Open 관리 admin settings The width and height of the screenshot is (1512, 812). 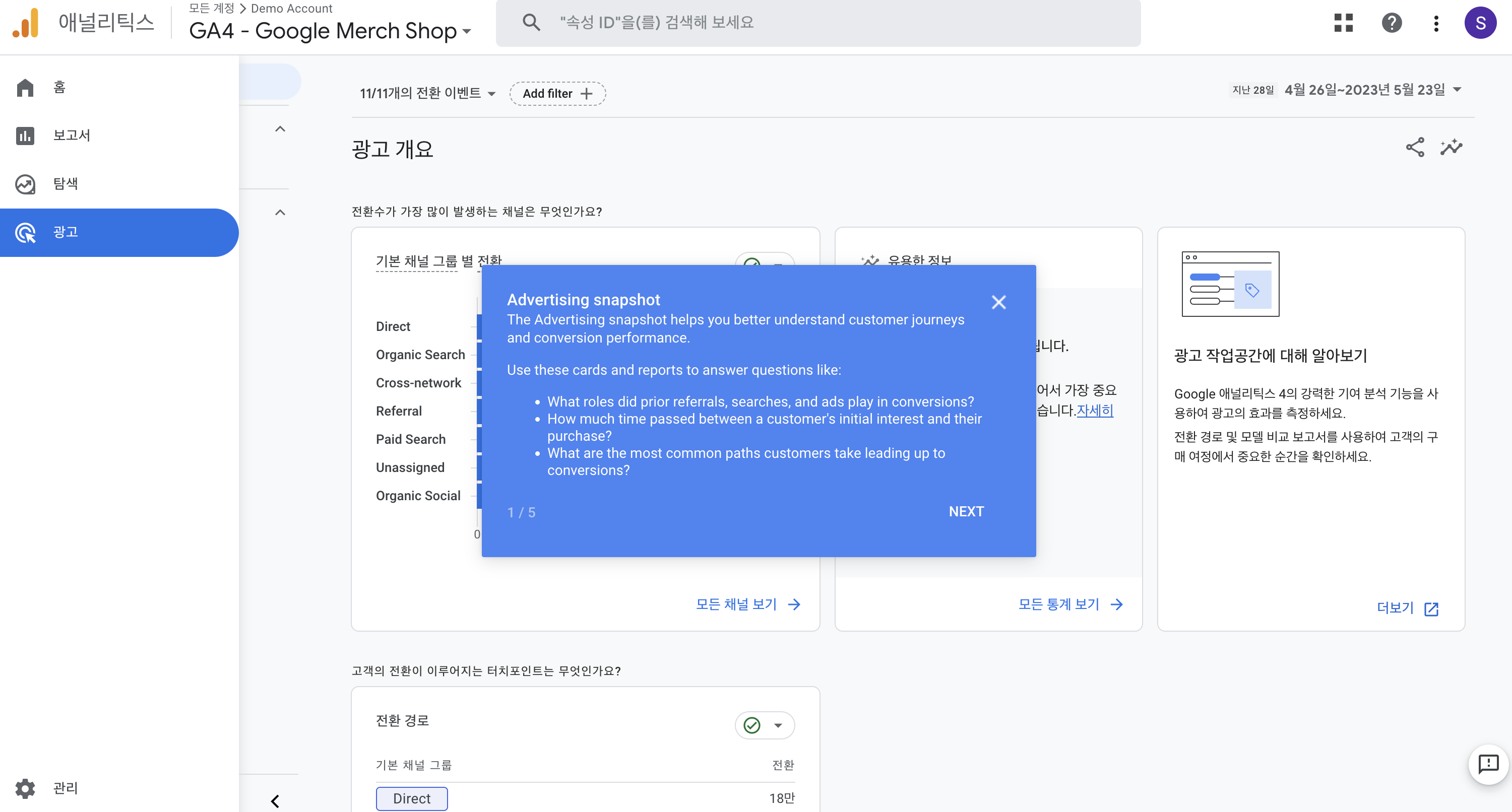click(65, 788)
